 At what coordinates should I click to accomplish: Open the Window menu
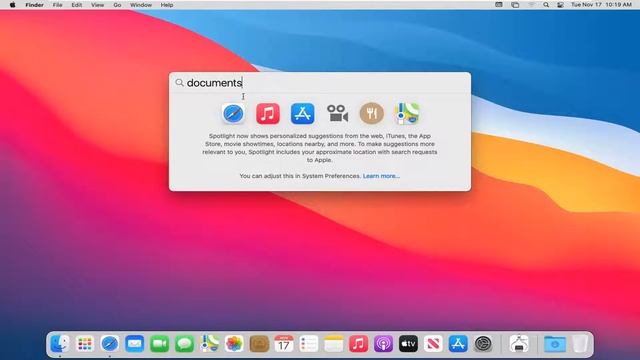[141, 5]
